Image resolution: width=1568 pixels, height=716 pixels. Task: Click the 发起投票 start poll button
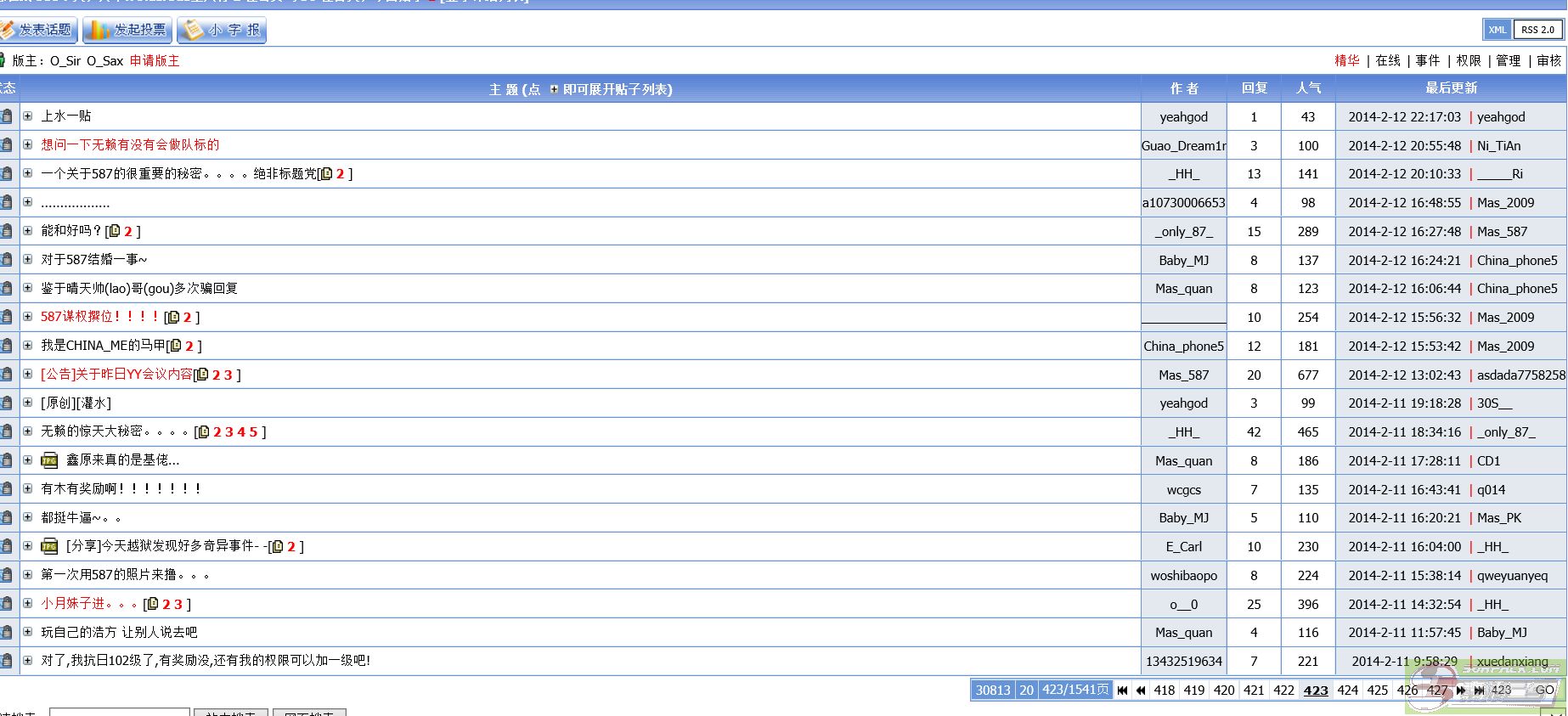tap(128, 30)
